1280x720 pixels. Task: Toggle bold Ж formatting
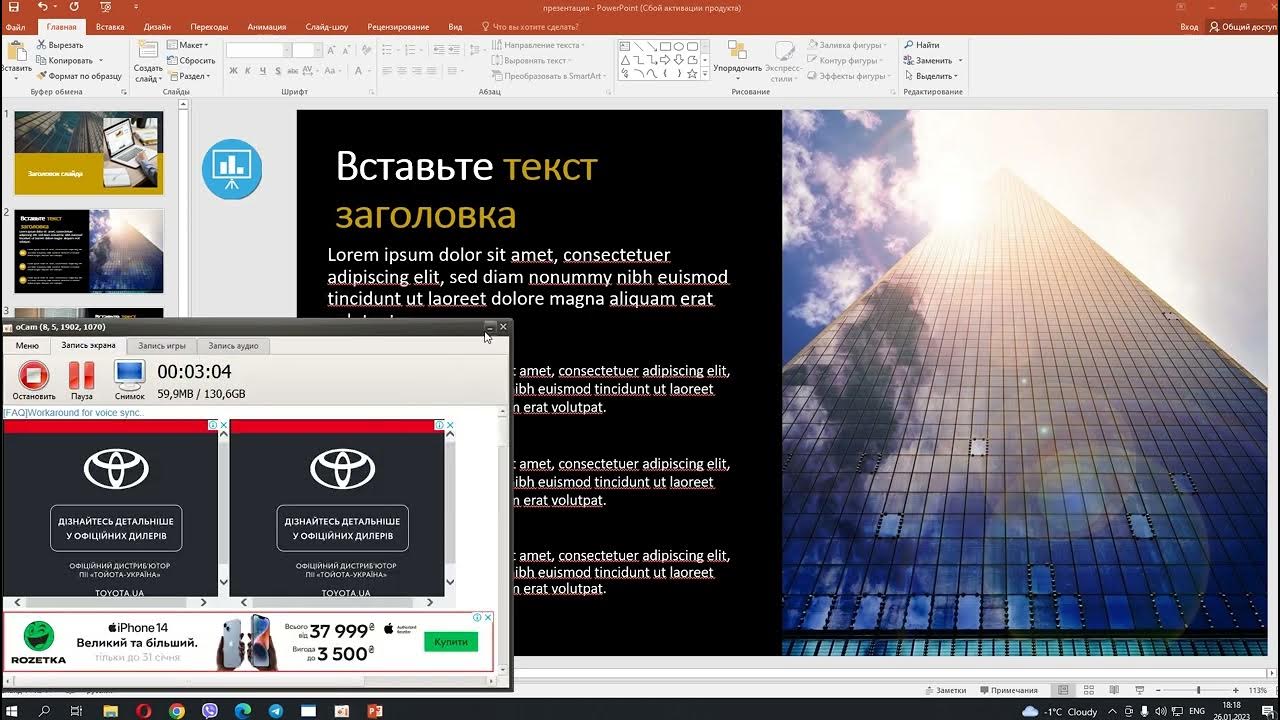point(233,71)
